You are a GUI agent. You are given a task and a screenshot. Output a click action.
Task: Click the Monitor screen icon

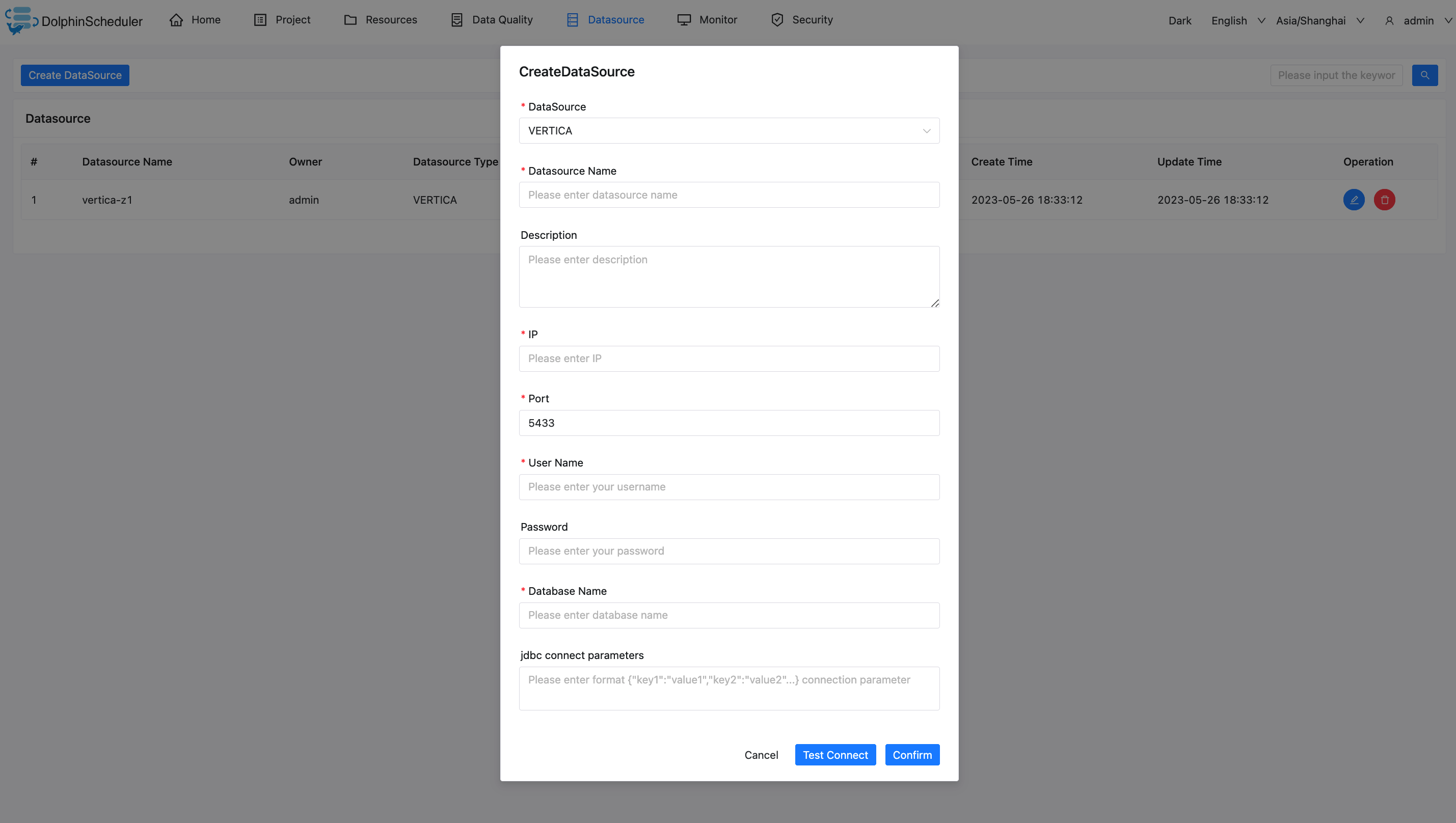point(684,20)
